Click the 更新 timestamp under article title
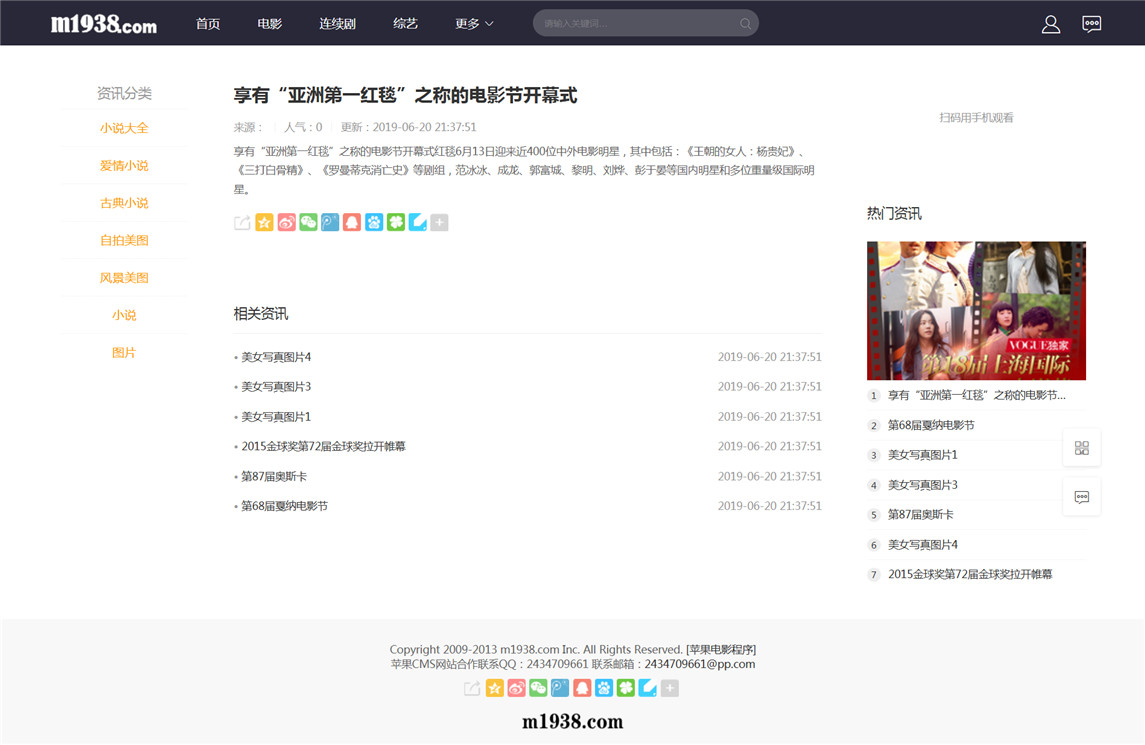 coord(408,127)
